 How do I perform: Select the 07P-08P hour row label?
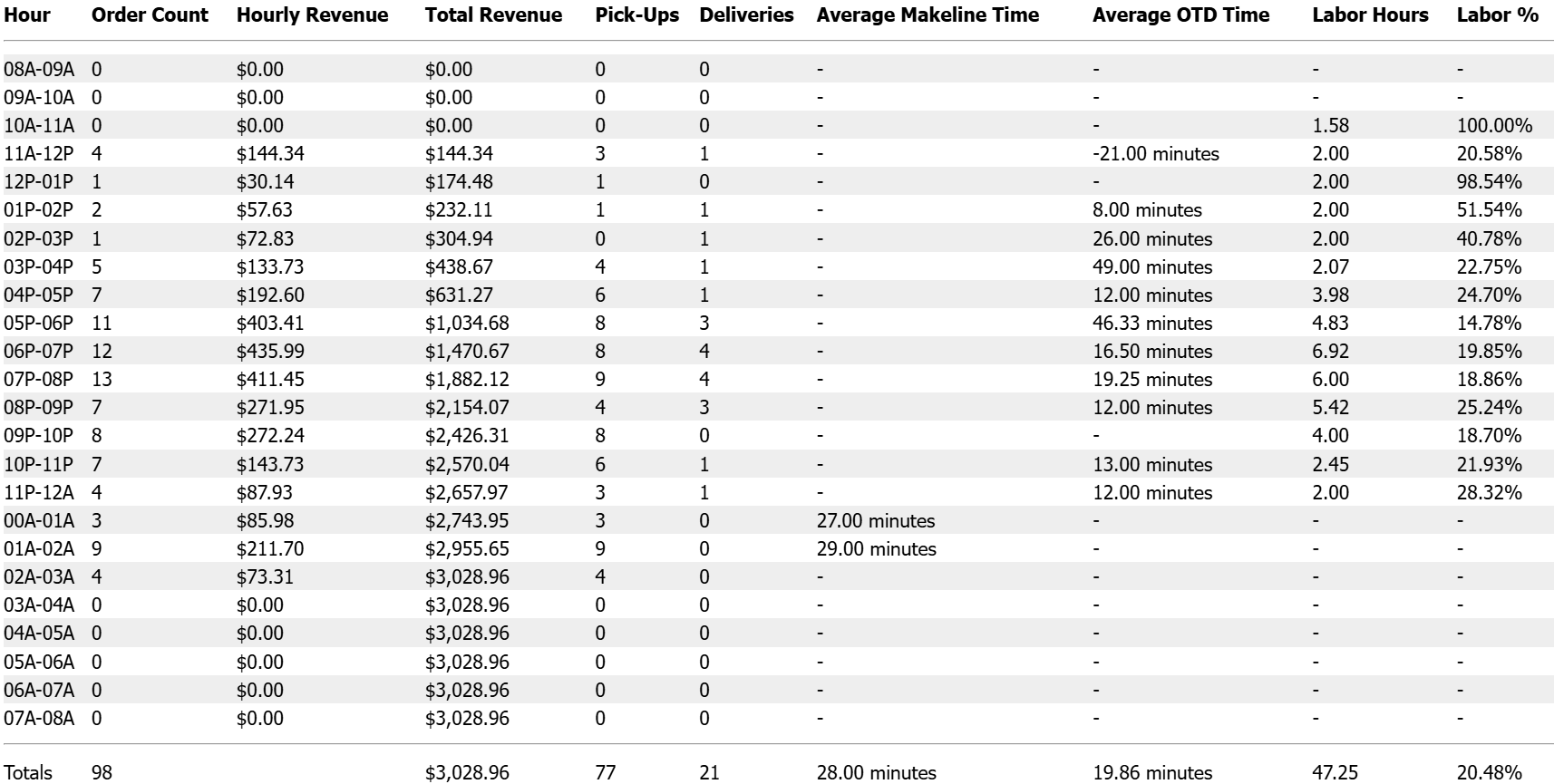38,380
